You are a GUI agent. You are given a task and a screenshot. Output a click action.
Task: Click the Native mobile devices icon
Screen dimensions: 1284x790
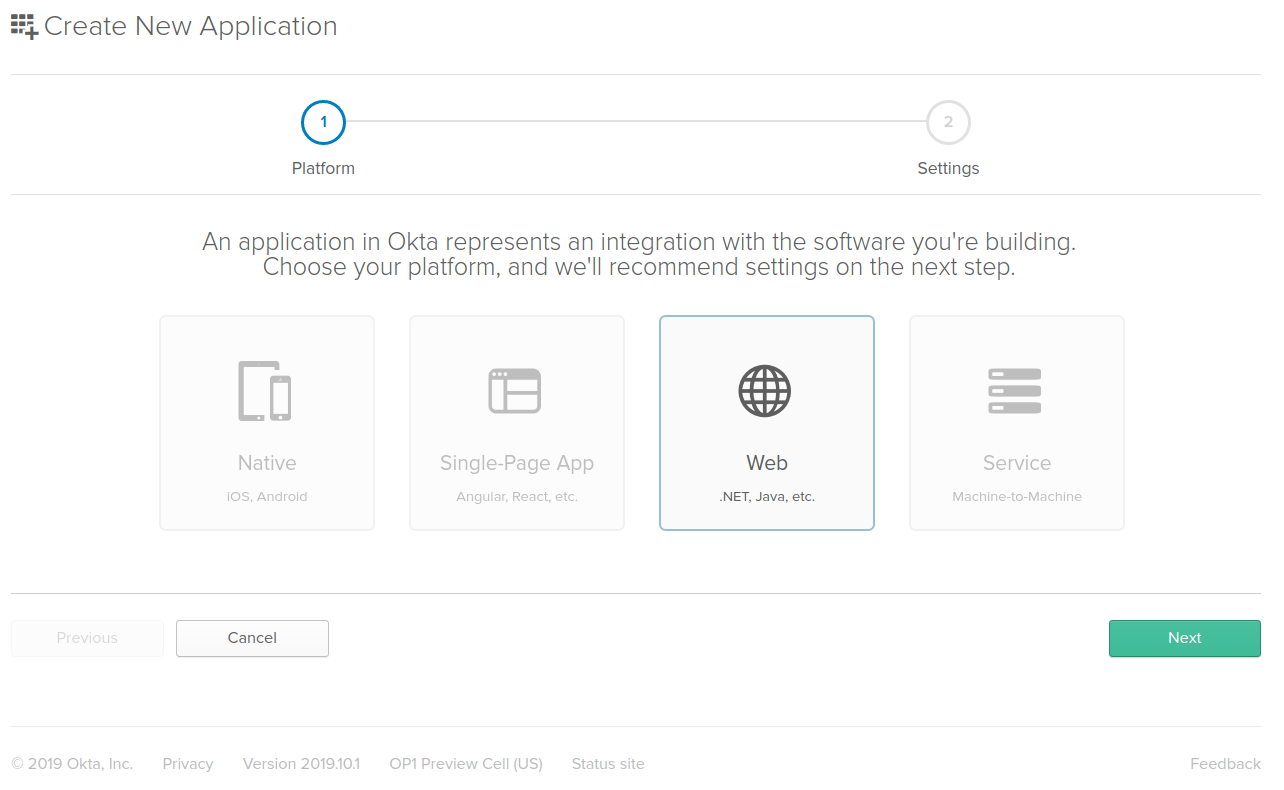[265, 391]
